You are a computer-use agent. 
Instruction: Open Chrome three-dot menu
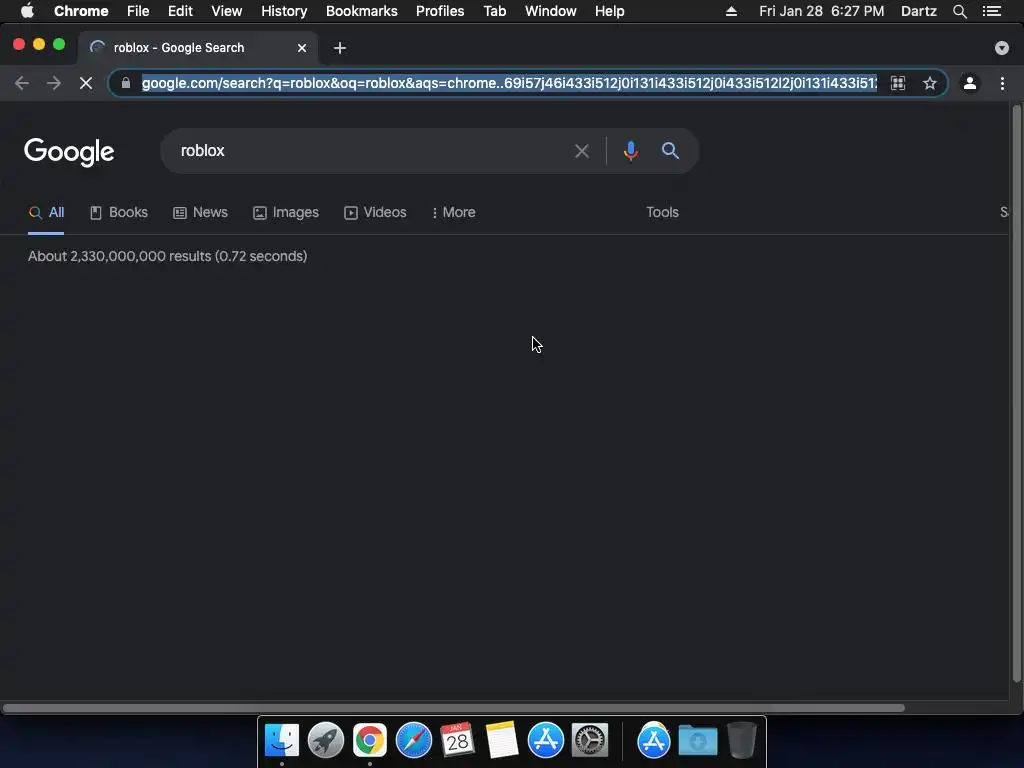(x=1002, y=83)
